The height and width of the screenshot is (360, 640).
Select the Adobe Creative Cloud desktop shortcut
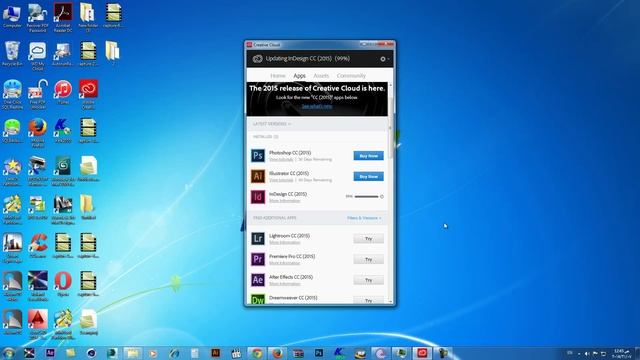(88, 94)
